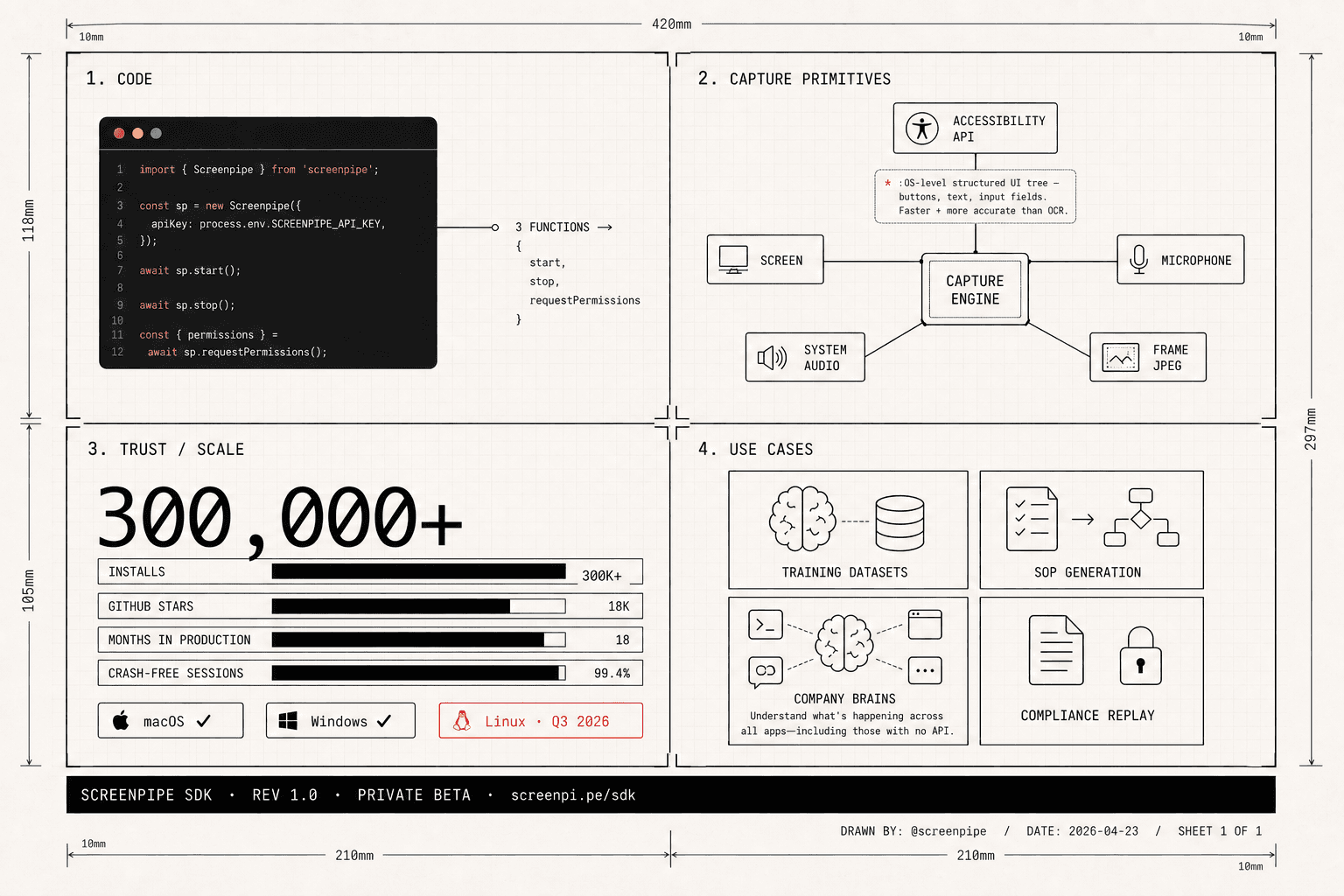Click the 1. CODE section heading

pyautogui.click(x=119, y=79)
